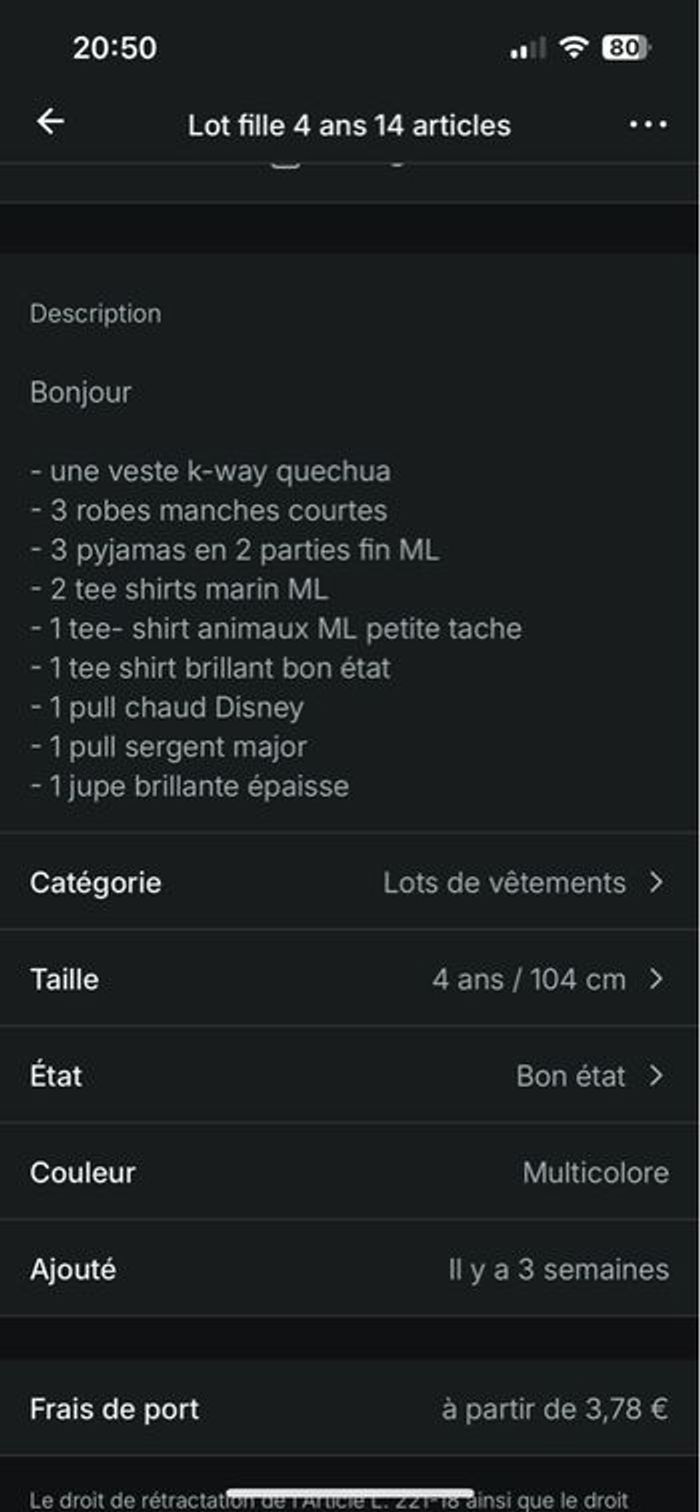Viewport: 700px width, 1512px height.
Task: Tap the page title "Lot fille 4 ans 14 articles"
Action: [349, 125]
